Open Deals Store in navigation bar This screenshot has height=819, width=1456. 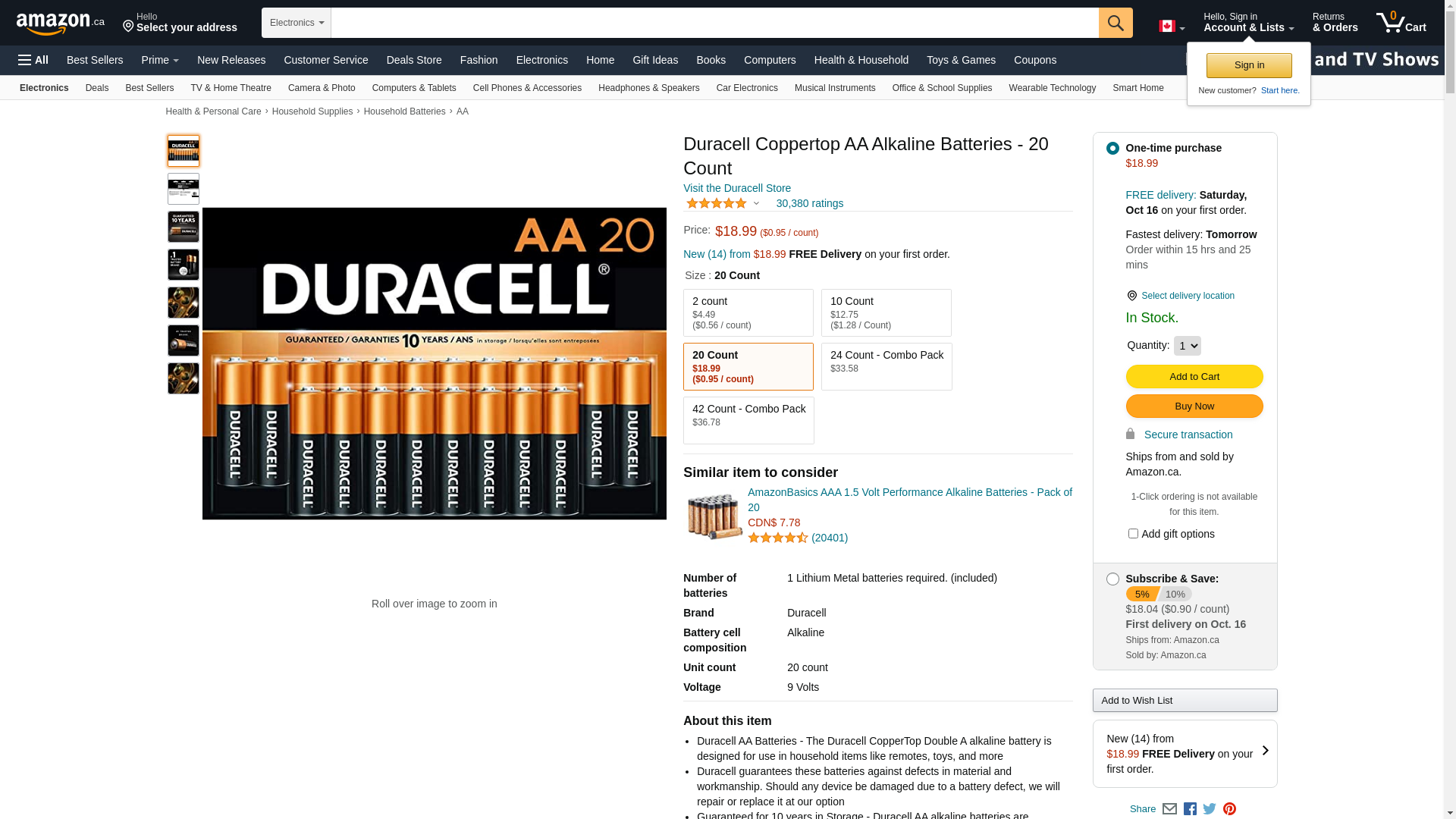414,60
